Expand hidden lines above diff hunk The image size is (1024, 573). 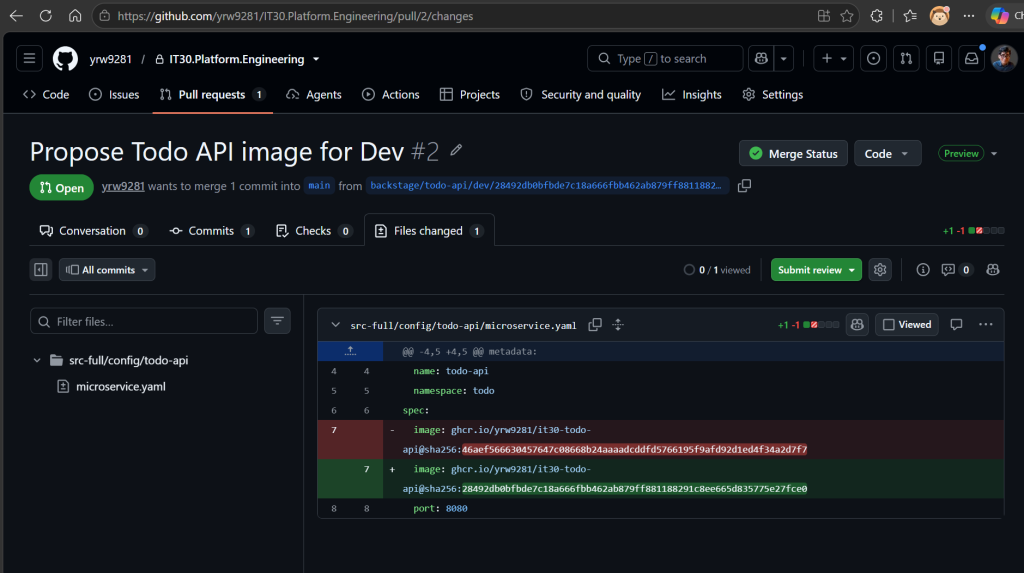click(x=350, y=352)
